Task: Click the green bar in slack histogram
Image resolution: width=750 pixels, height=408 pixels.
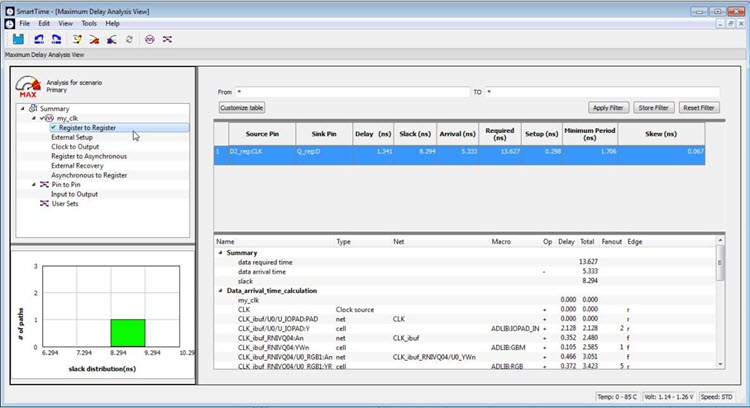Action: 128,332
